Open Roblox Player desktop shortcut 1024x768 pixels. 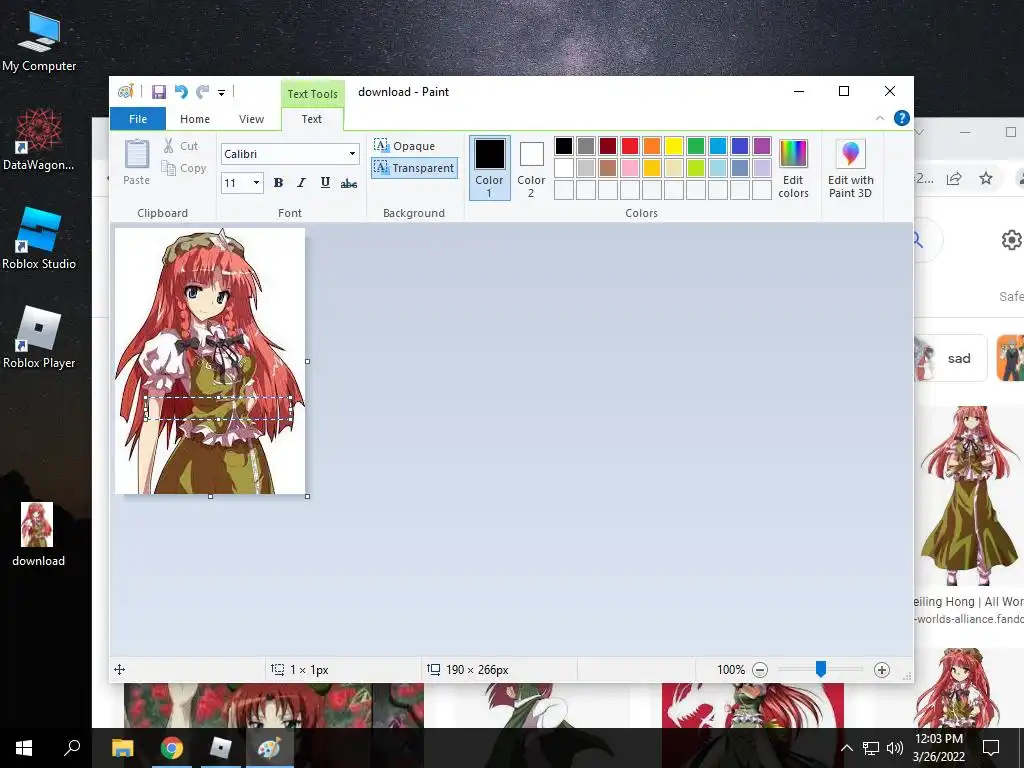[x=39, y=338]
